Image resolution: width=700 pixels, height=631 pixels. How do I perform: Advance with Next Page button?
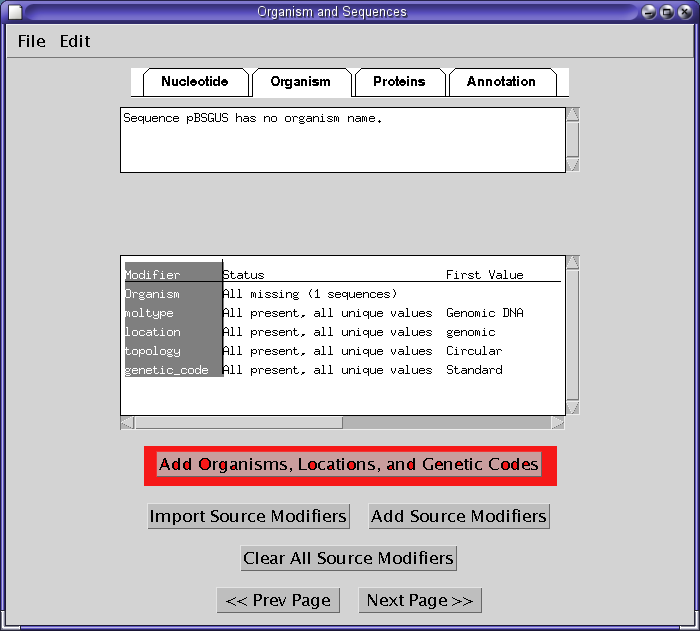click(420, 600)
